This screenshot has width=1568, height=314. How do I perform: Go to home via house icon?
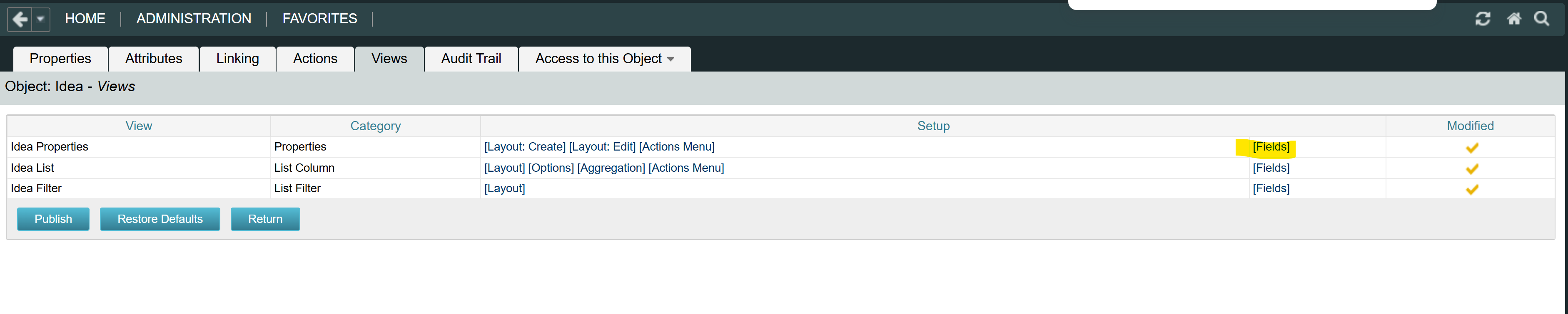coord(1514,19)
